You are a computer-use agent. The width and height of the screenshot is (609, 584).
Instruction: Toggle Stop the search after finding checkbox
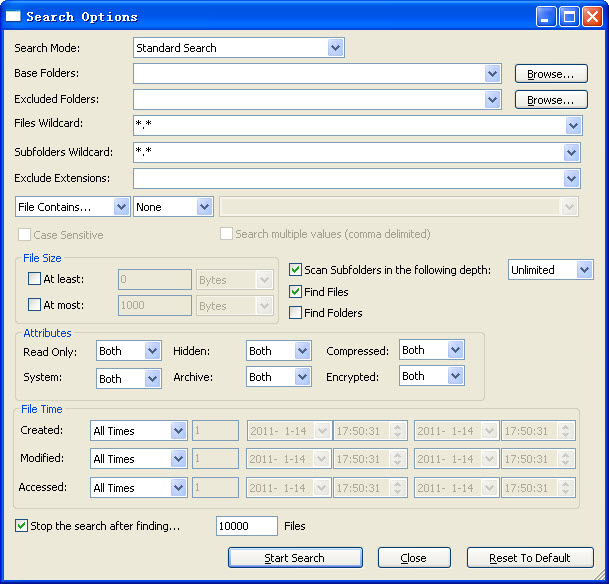coord(22,526)
